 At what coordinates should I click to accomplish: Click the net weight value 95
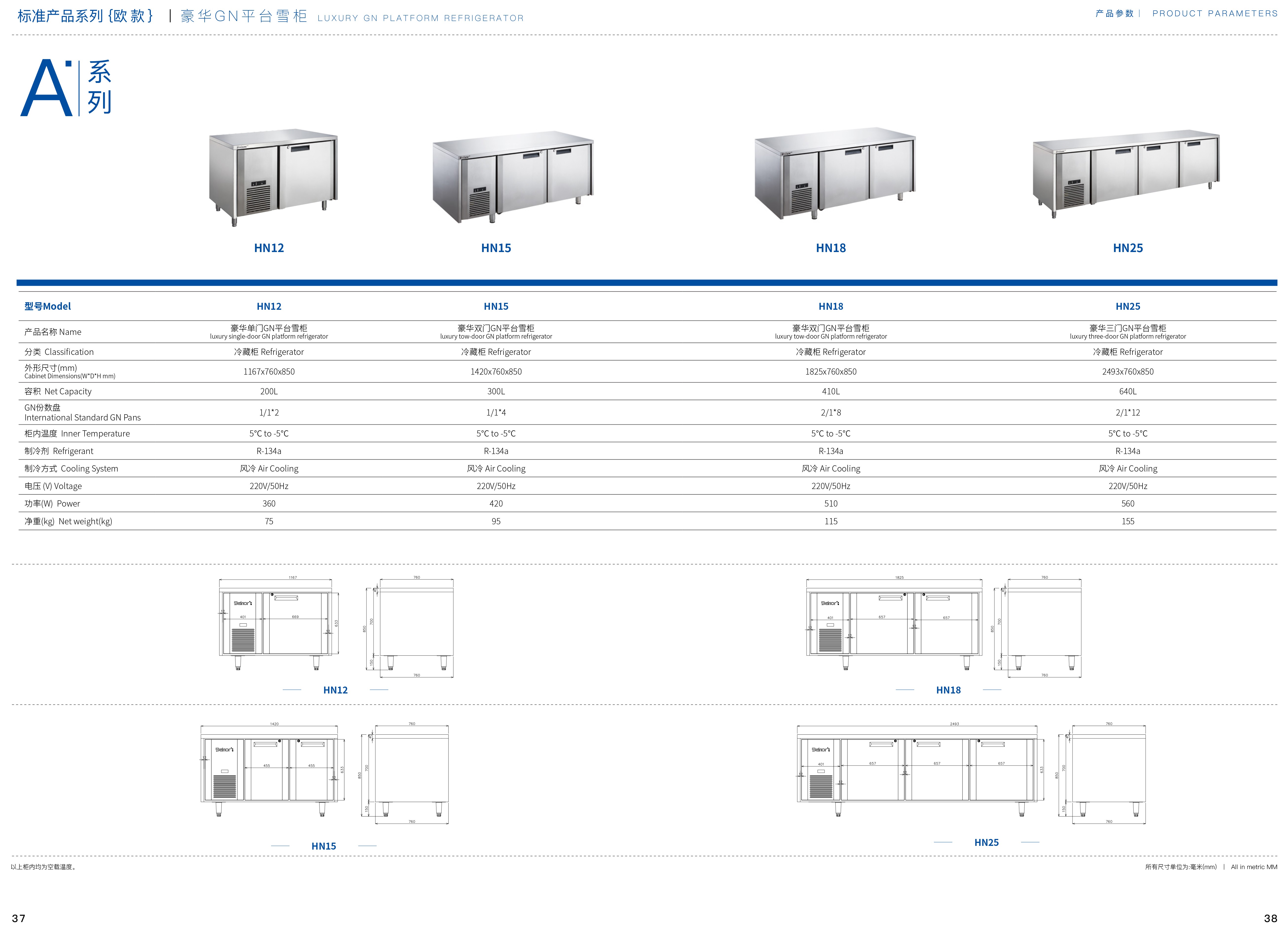click(x=496, y=521)
